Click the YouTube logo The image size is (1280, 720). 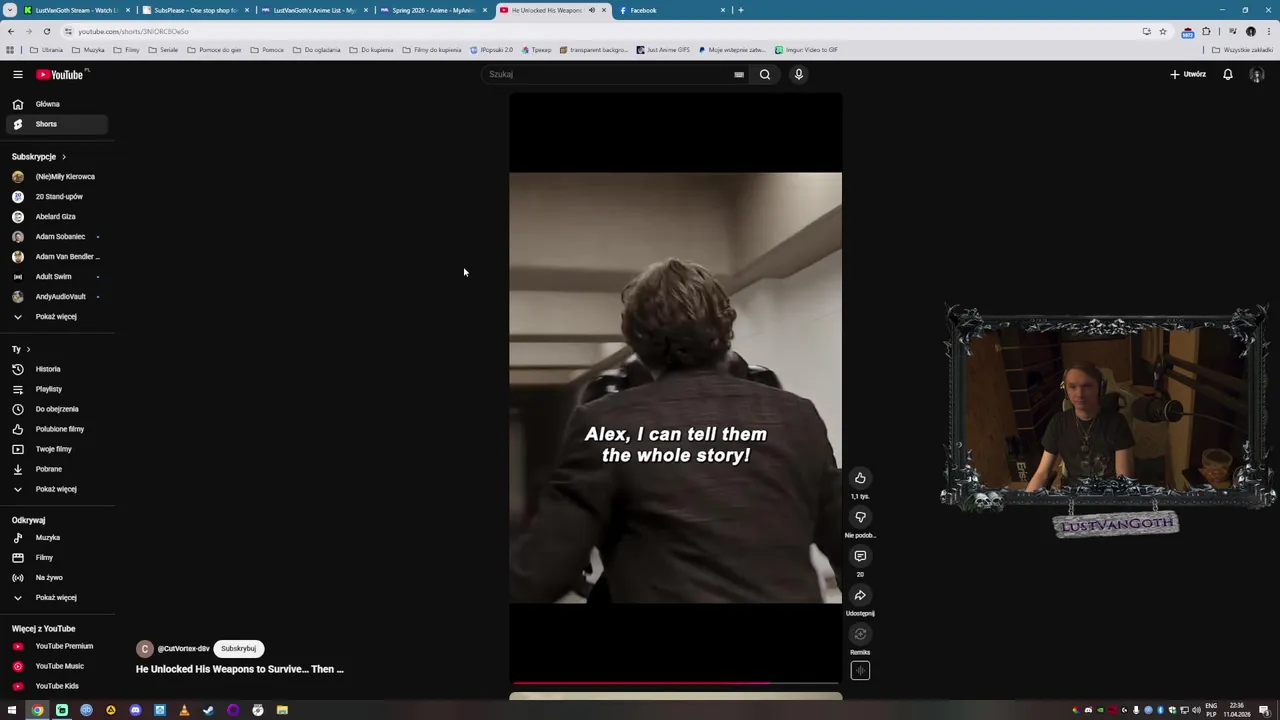pyautogui.click(x=61, y=74)
